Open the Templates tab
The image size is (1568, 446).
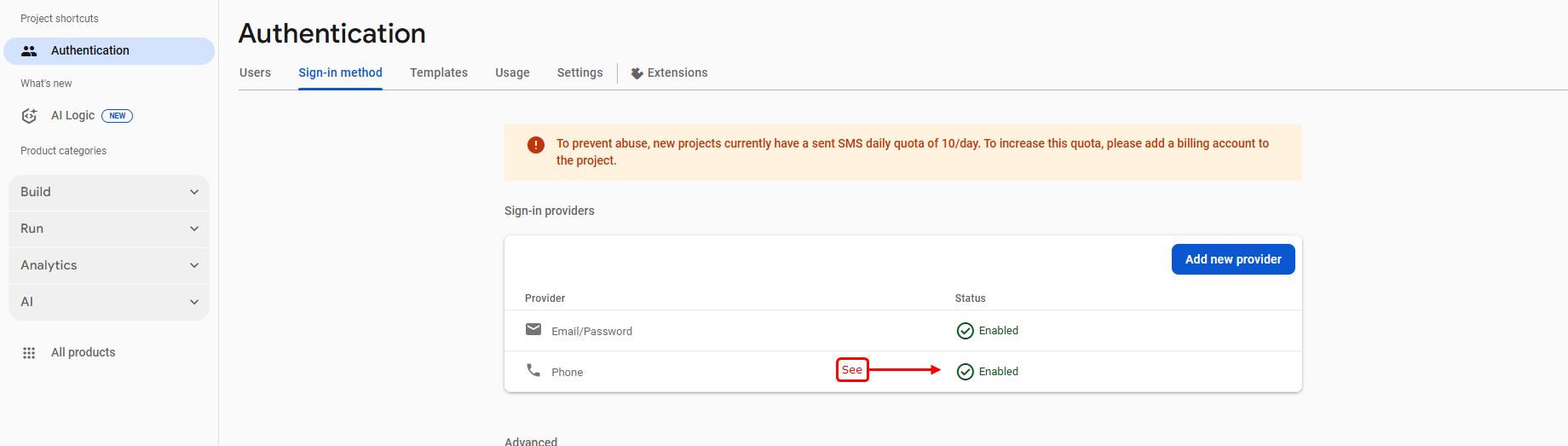click(x=438, y=72)
